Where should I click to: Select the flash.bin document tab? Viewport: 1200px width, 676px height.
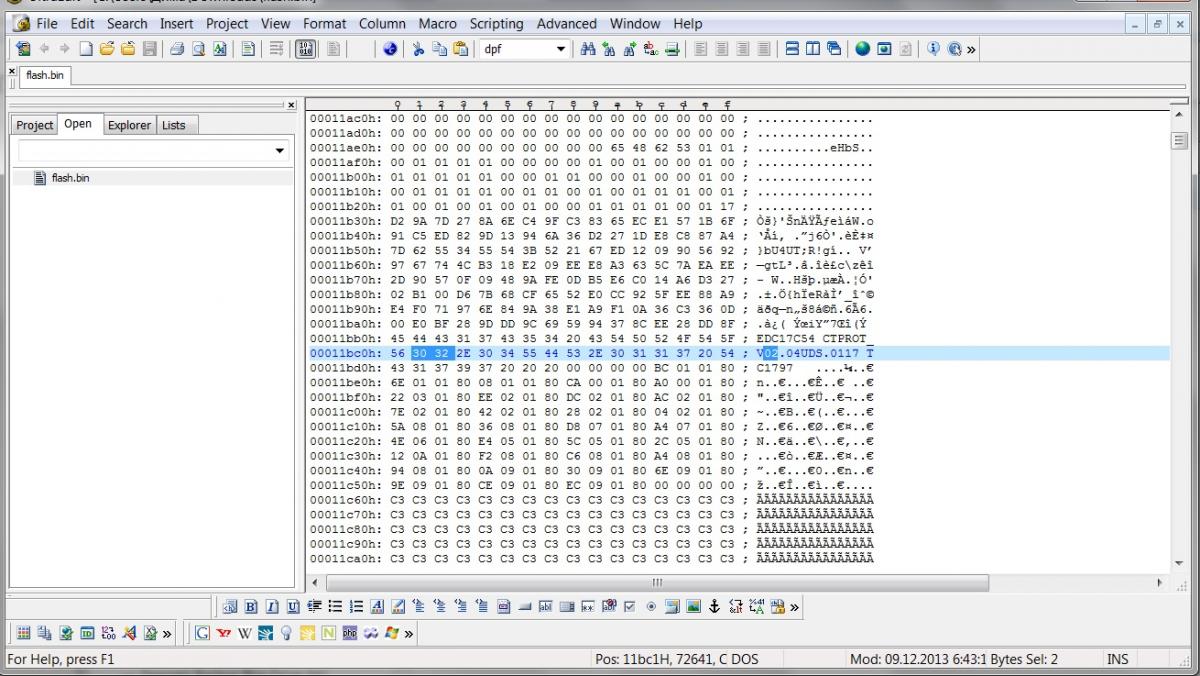pos(44,75)
